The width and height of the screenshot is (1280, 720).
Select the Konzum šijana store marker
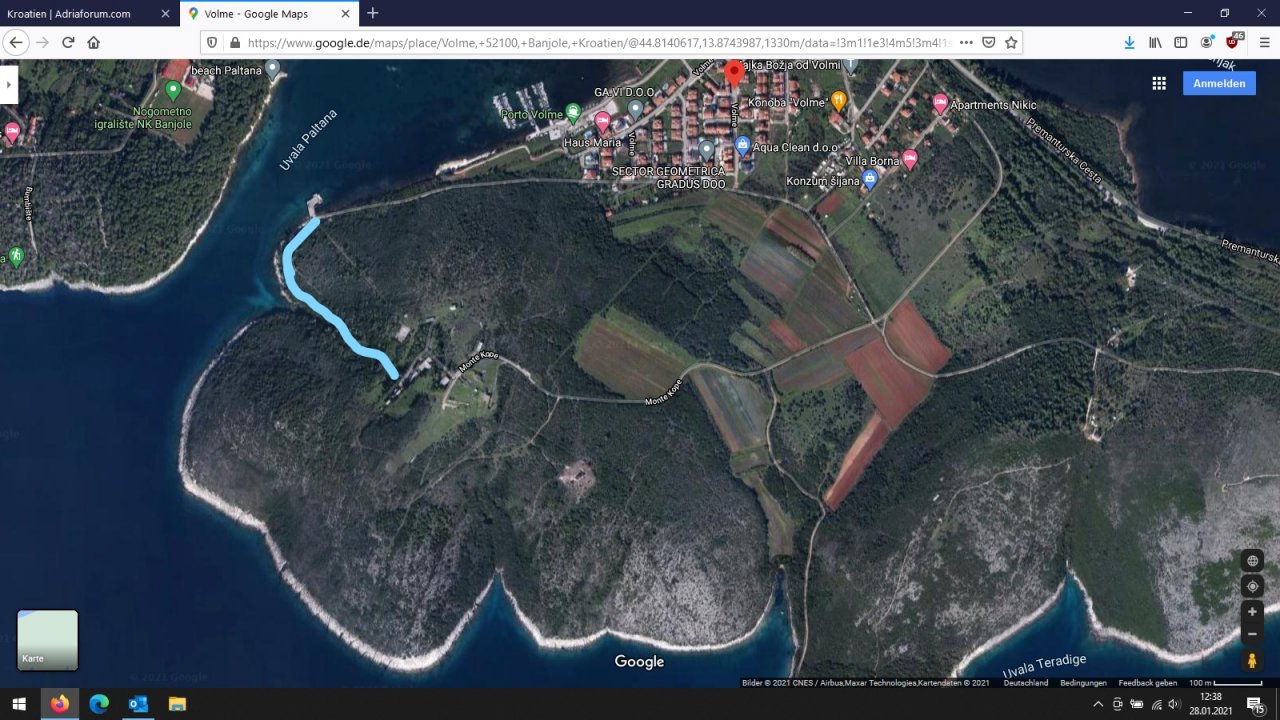tap(870, 179)
